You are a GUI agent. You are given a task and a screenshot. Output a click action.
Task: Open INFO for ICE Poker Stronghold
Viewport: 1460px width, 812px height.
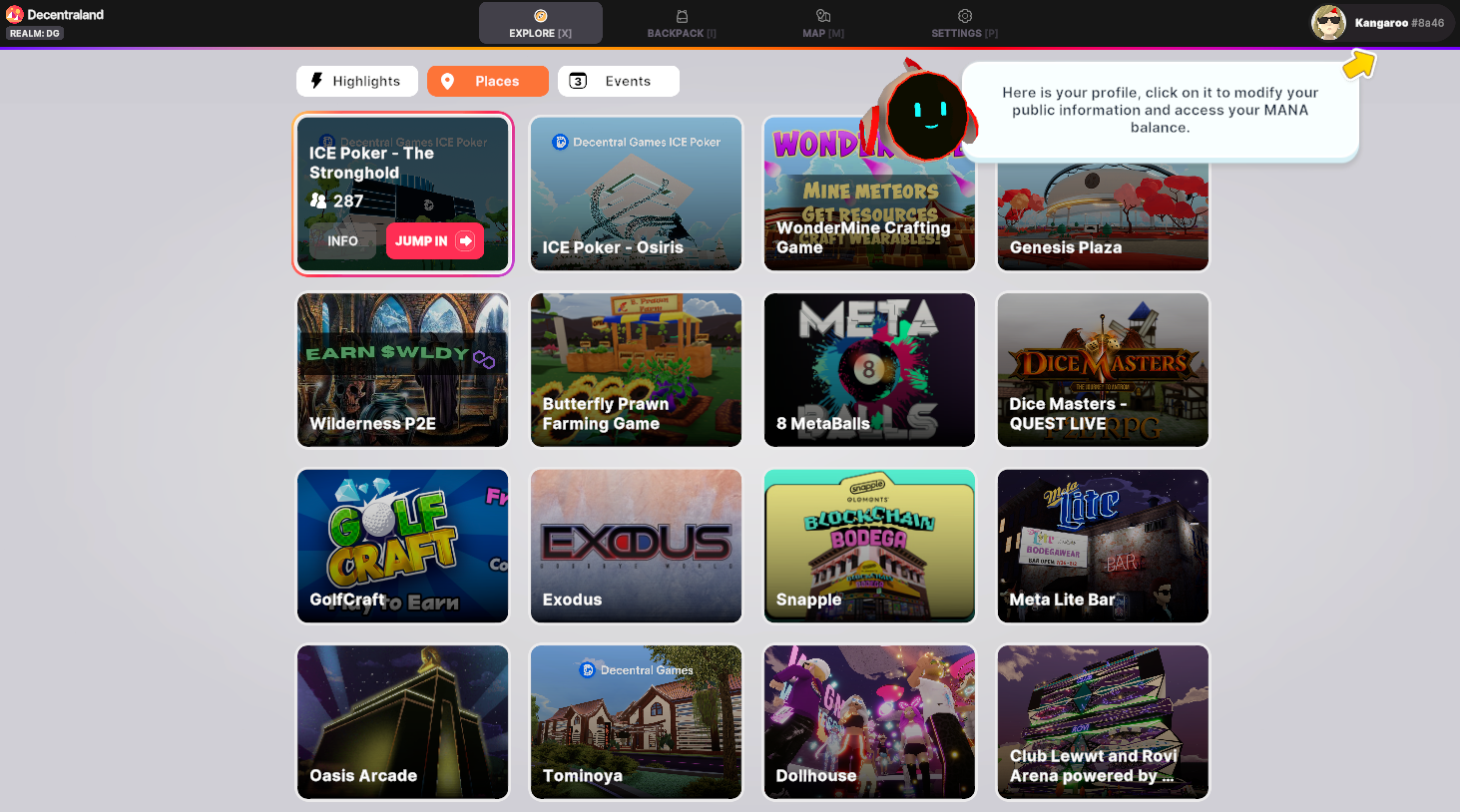tap(342, 240)
